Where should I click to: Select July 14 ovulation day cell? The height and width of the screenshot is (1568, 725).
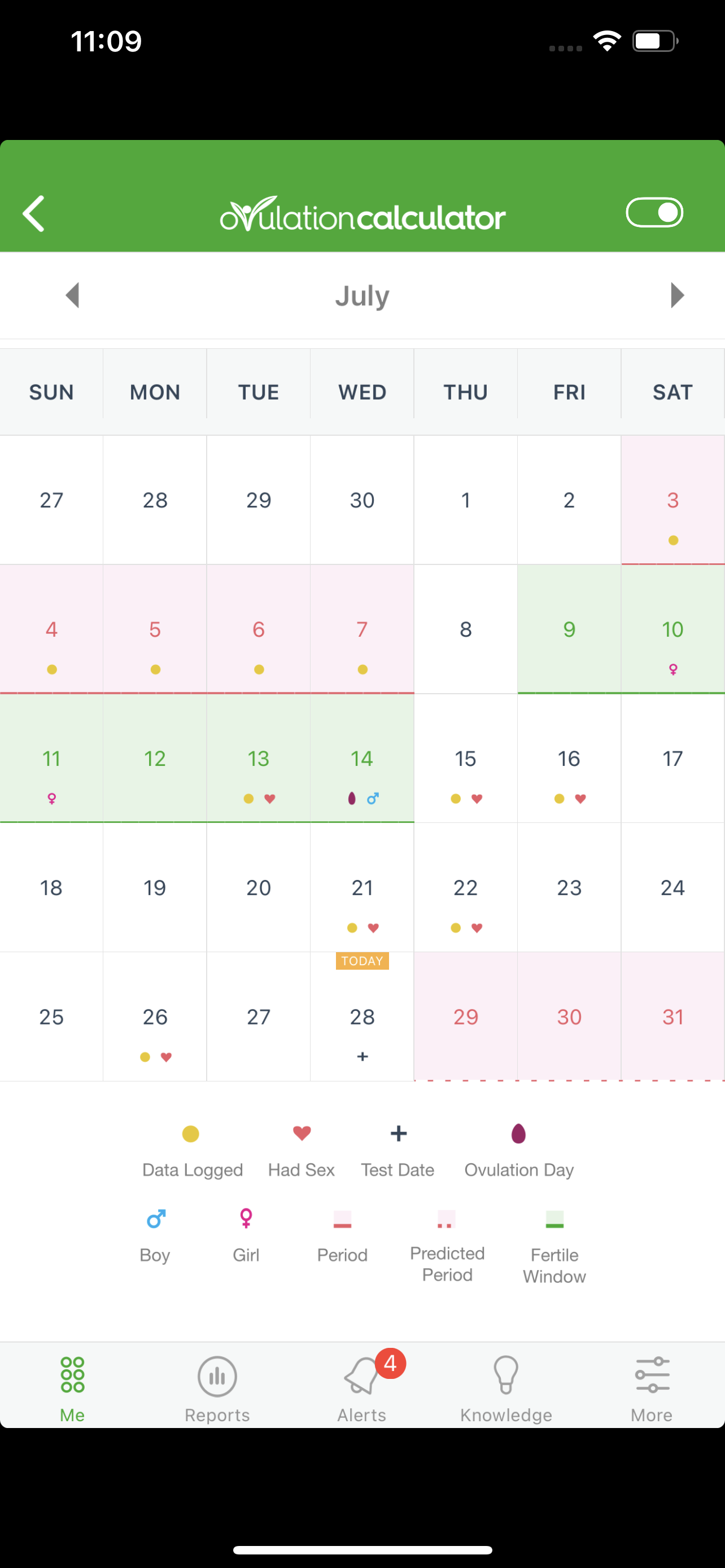coord(362,759)
